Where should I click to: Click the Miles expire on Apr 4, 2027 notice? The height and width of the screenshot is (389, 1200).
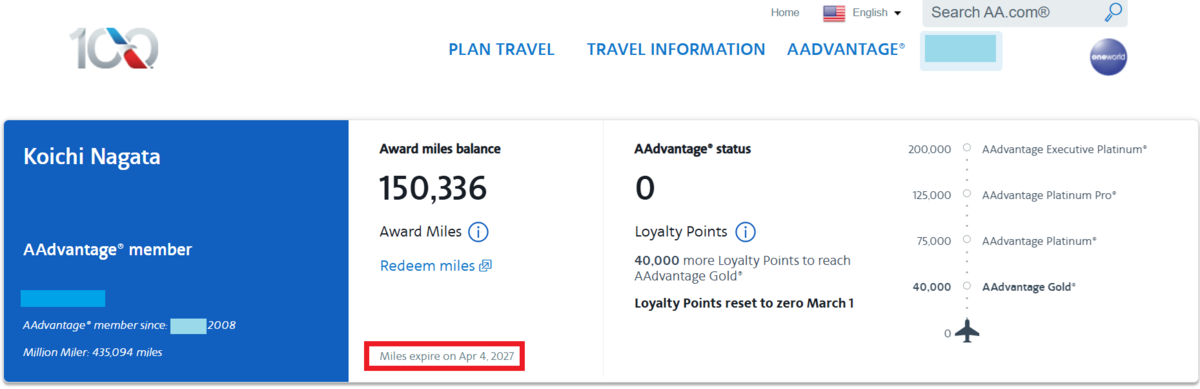pos(445,355)
